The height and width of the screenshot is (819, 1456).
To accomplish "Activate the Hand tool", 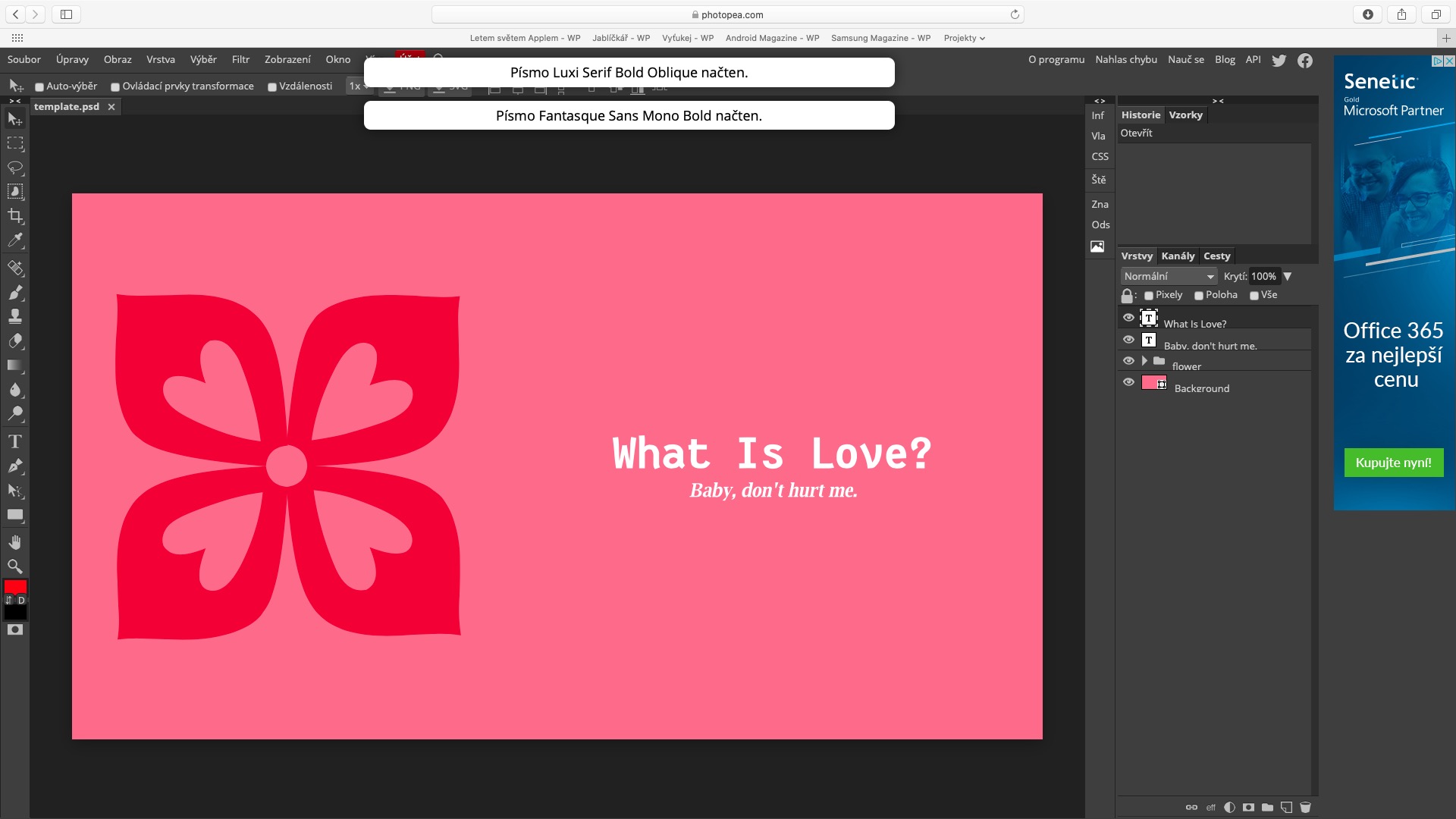I will [15, 542].
